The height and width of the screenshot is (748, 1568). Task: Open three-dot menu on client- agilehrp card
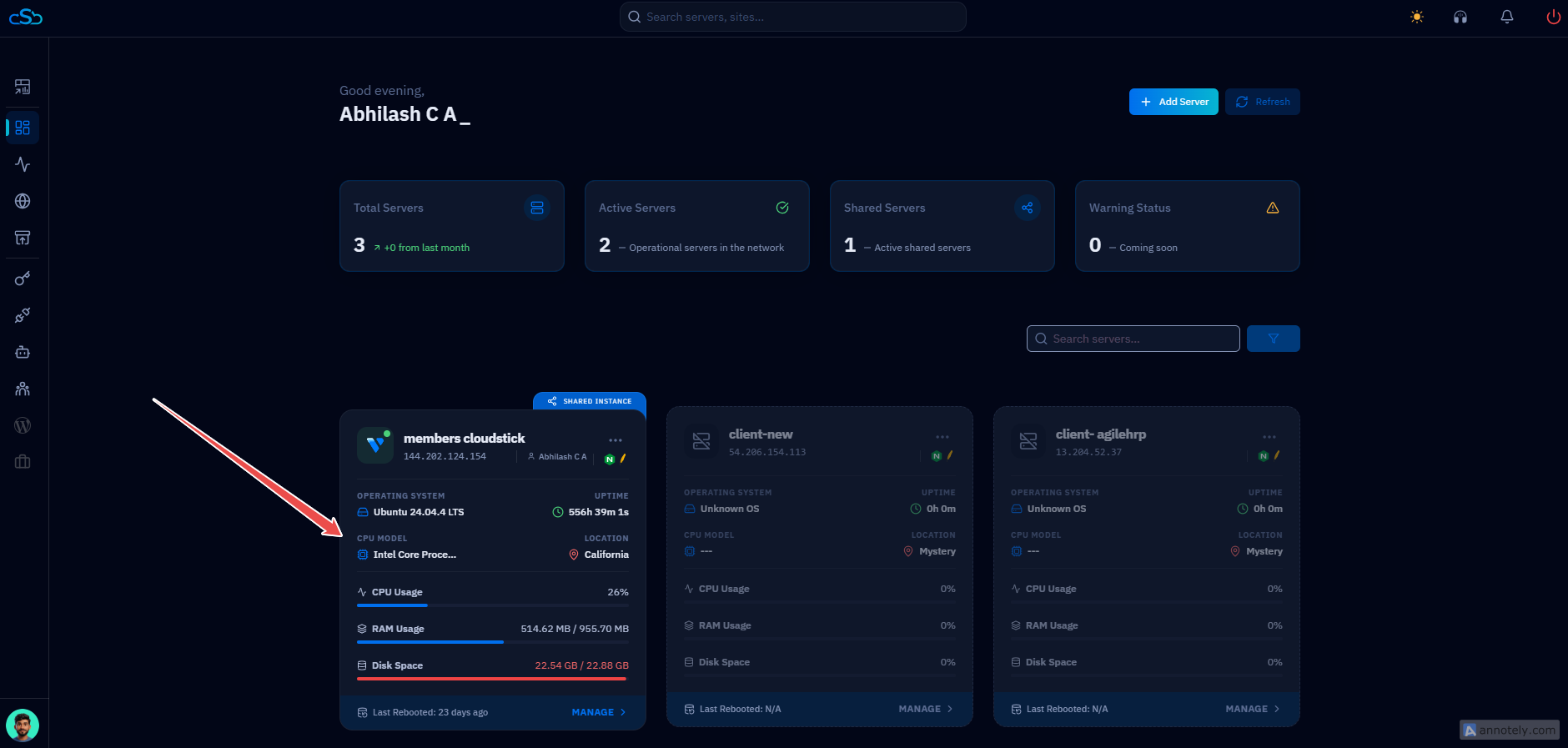tap(1269, 437)
